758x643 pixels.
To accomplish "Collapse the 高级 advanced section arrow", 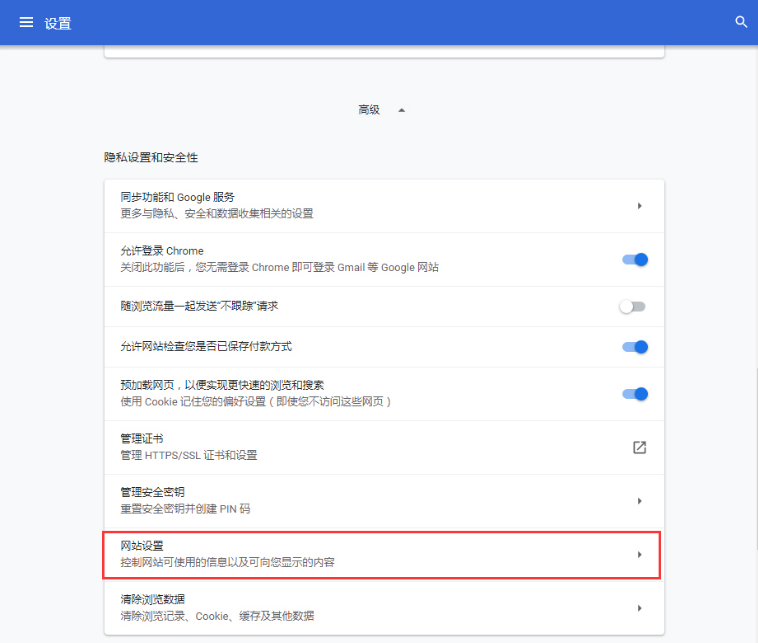I will (x=401, y=110).
